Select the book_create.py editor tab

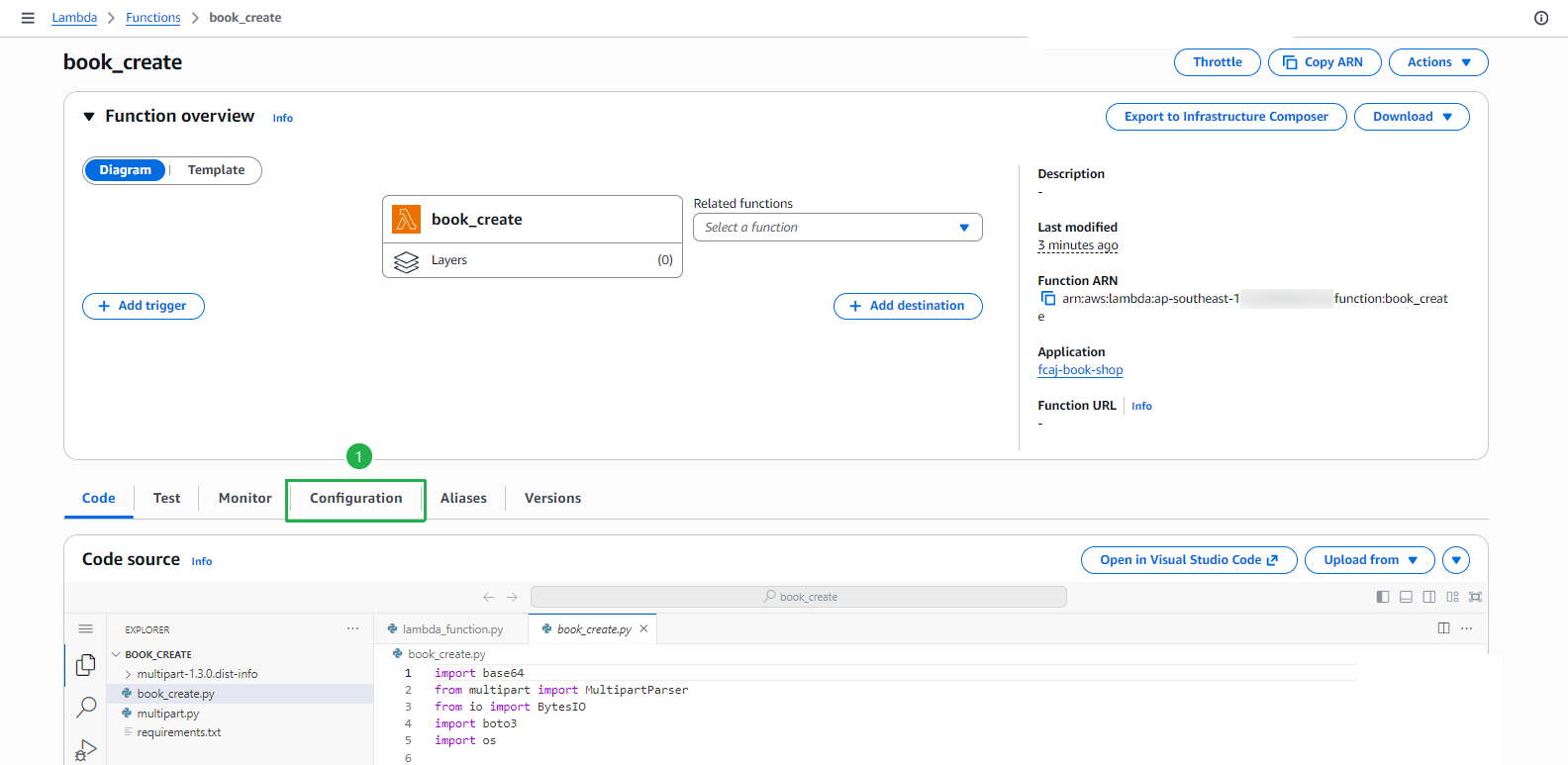pos(592,628)
